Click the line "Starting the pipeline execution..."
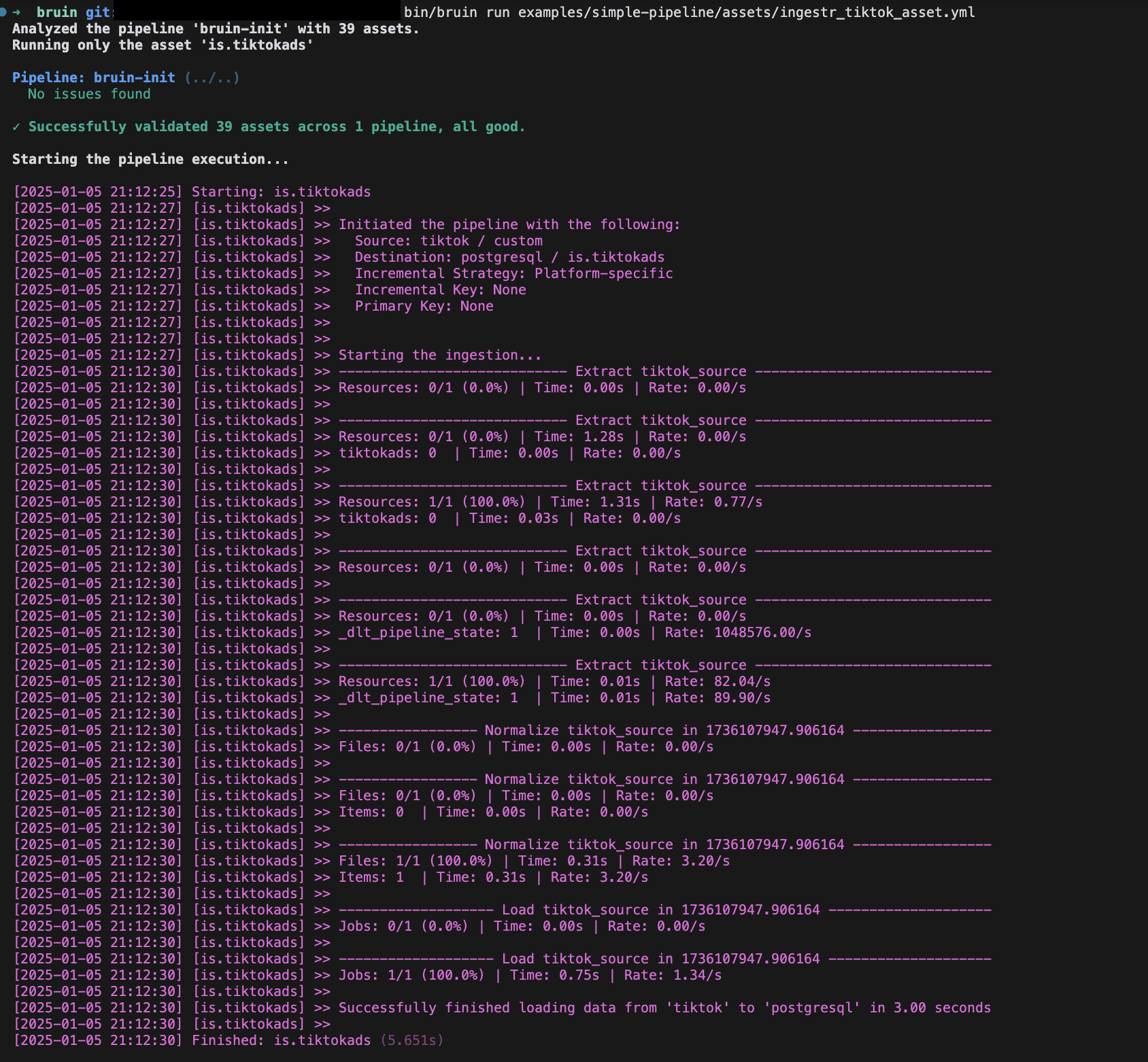The height and width of the screenshot is (1062, 1148). 150,159
